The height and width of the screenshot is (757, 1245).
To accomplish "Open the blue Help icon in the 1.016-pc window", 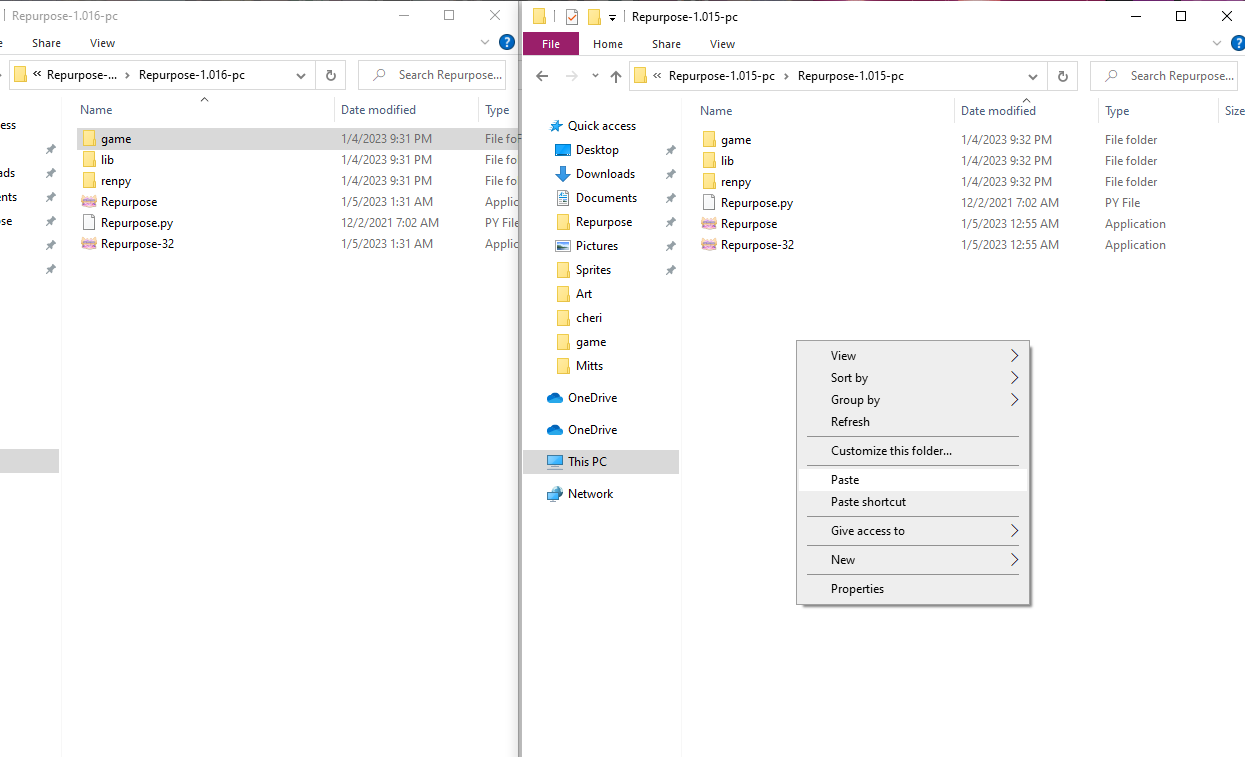I will pyautogui.click(x=507, y=42).
